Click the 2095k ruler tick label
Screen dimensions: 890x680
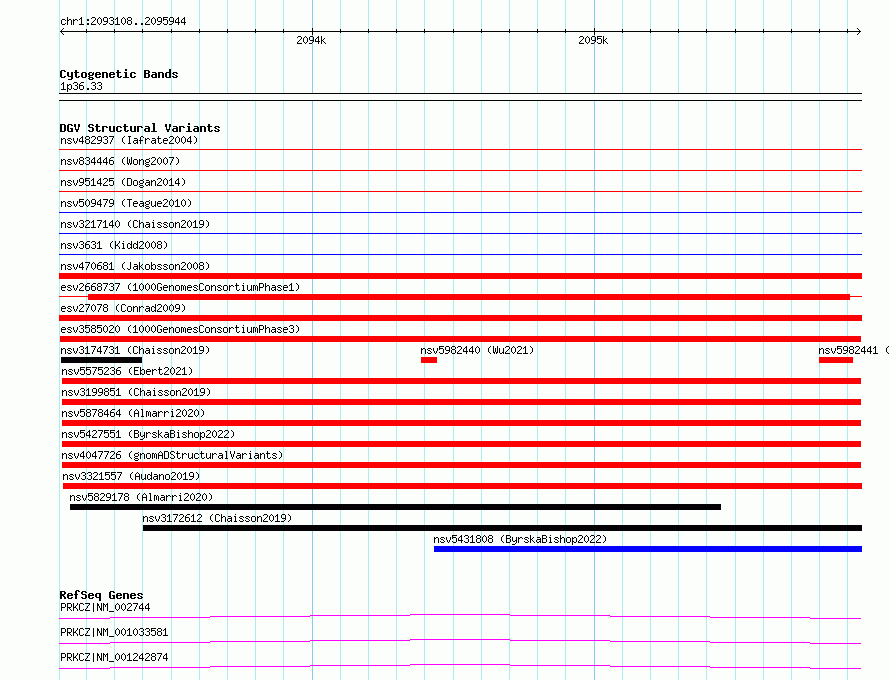click(x=593, y=40)
